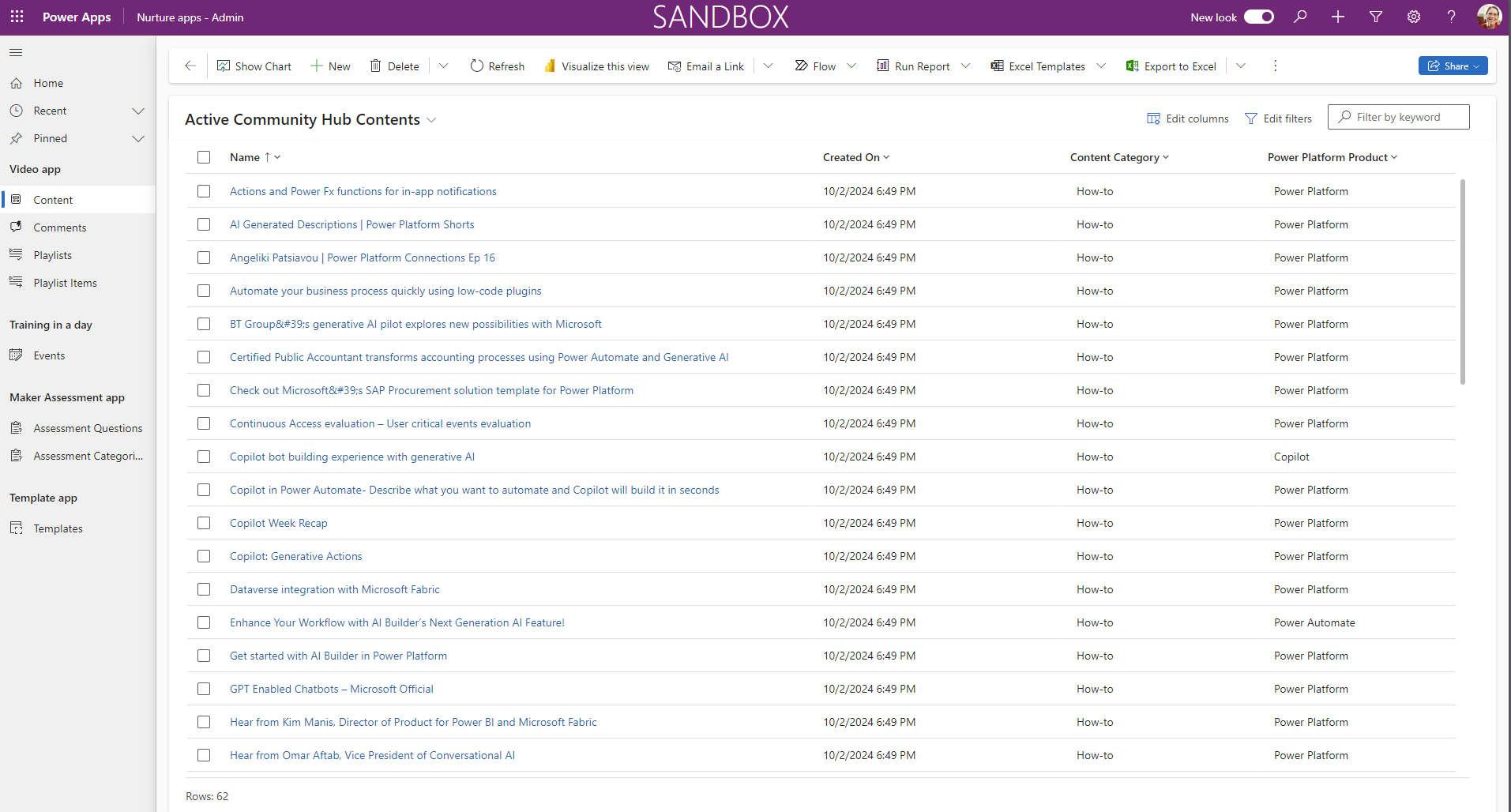Screen dimensions: 1511x812
Task: Click the Edit columns icon
Action: click(x=1153, y=118)
